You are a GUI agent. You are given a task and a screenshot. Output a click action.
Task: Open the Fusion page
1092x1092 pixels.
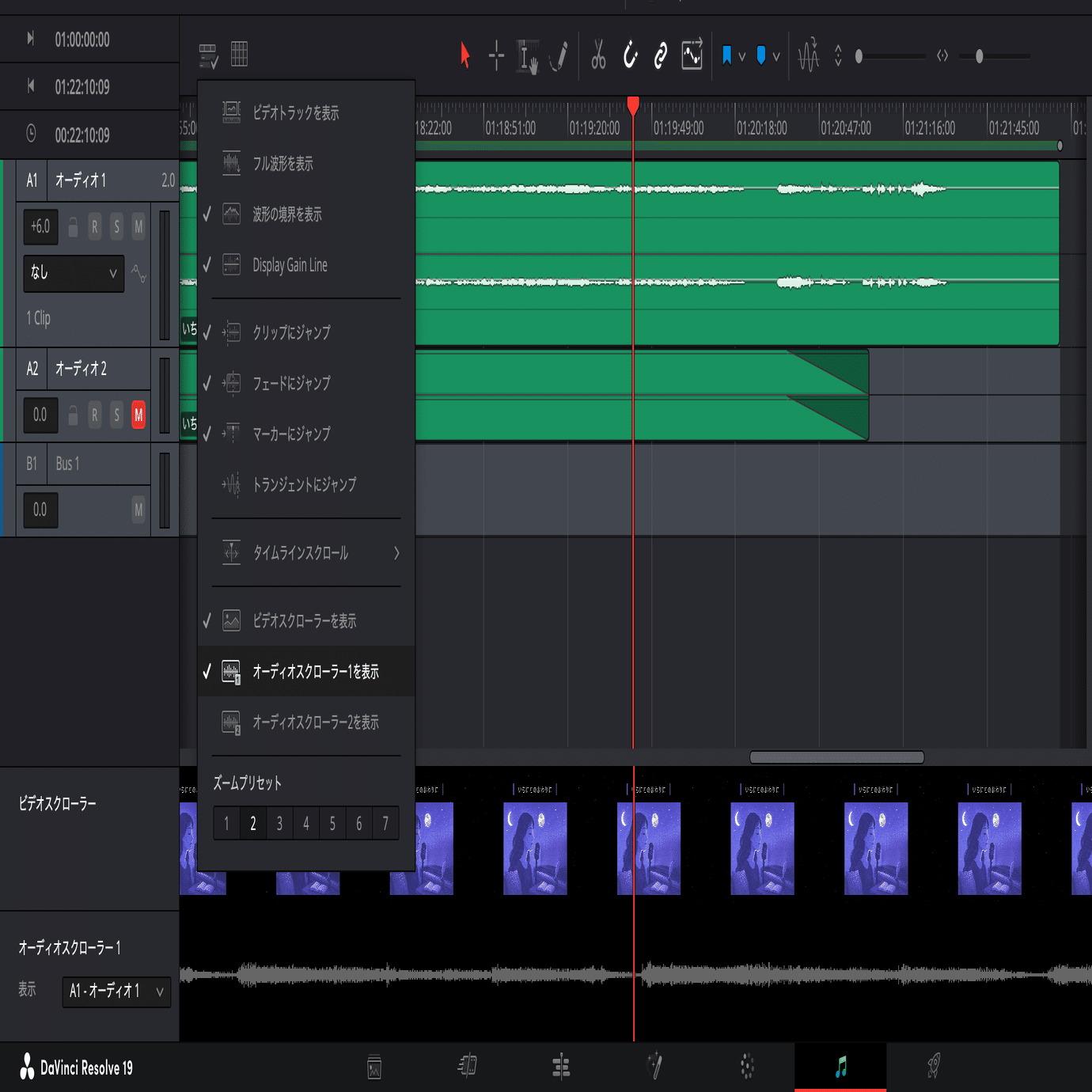654,1067
